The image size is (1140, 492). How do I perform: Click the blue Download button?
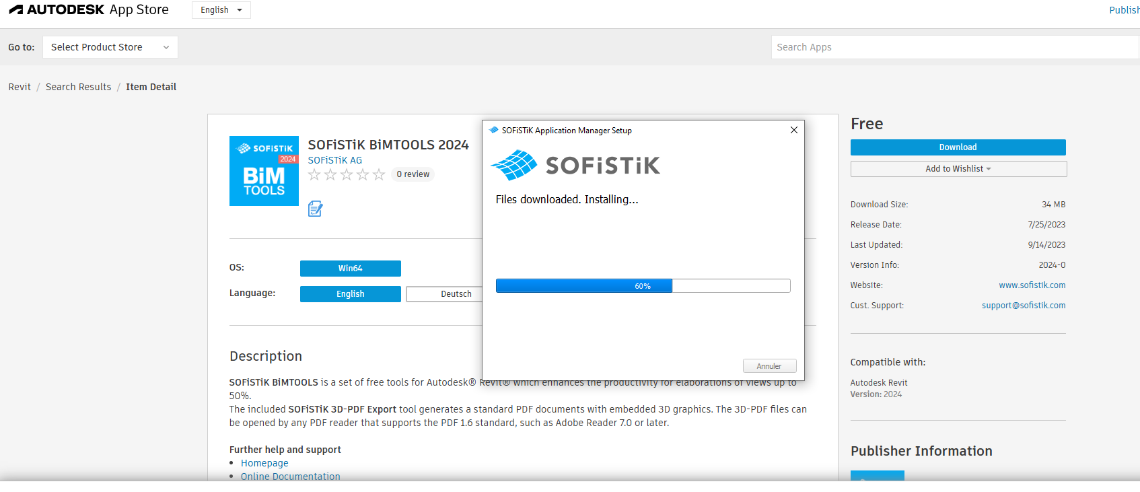958,147
